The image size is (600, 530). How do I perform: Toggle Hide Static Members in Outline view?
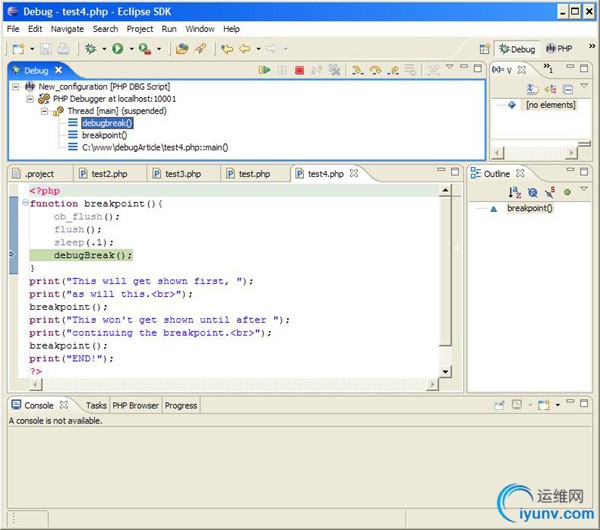click(550, 192)
